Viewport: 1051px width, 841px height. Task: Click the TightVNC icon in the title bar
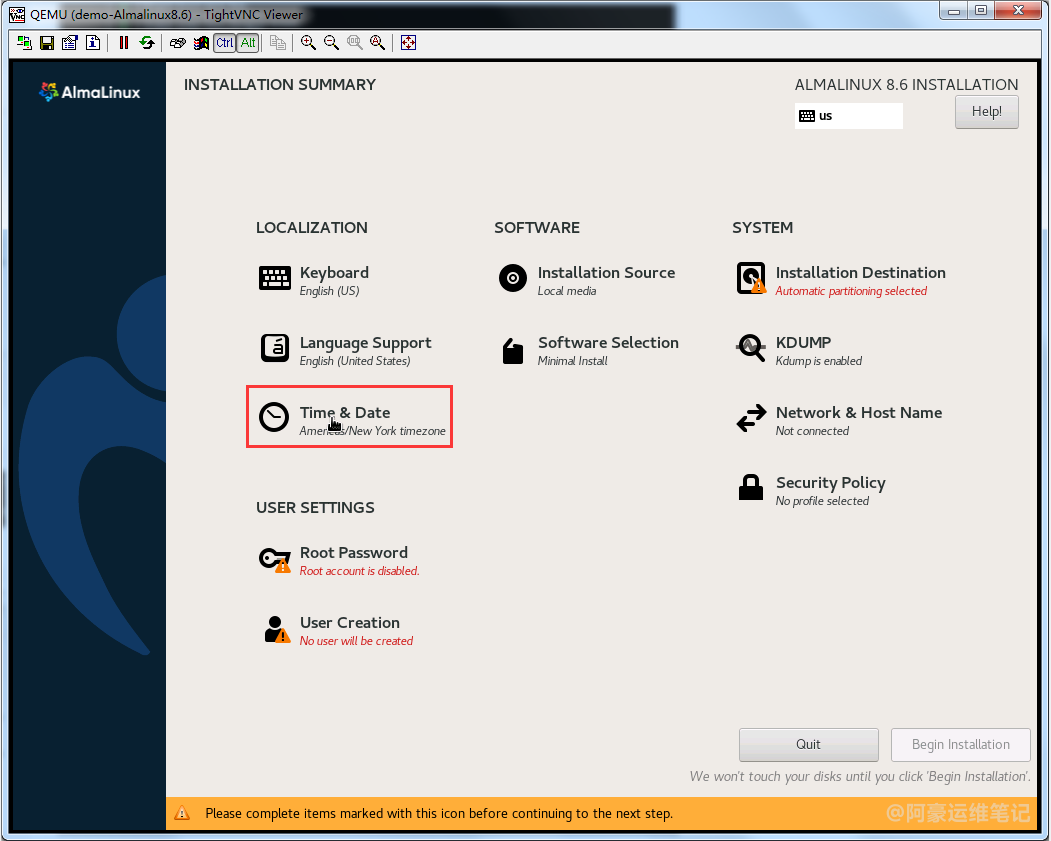click(x=17, y=14)
